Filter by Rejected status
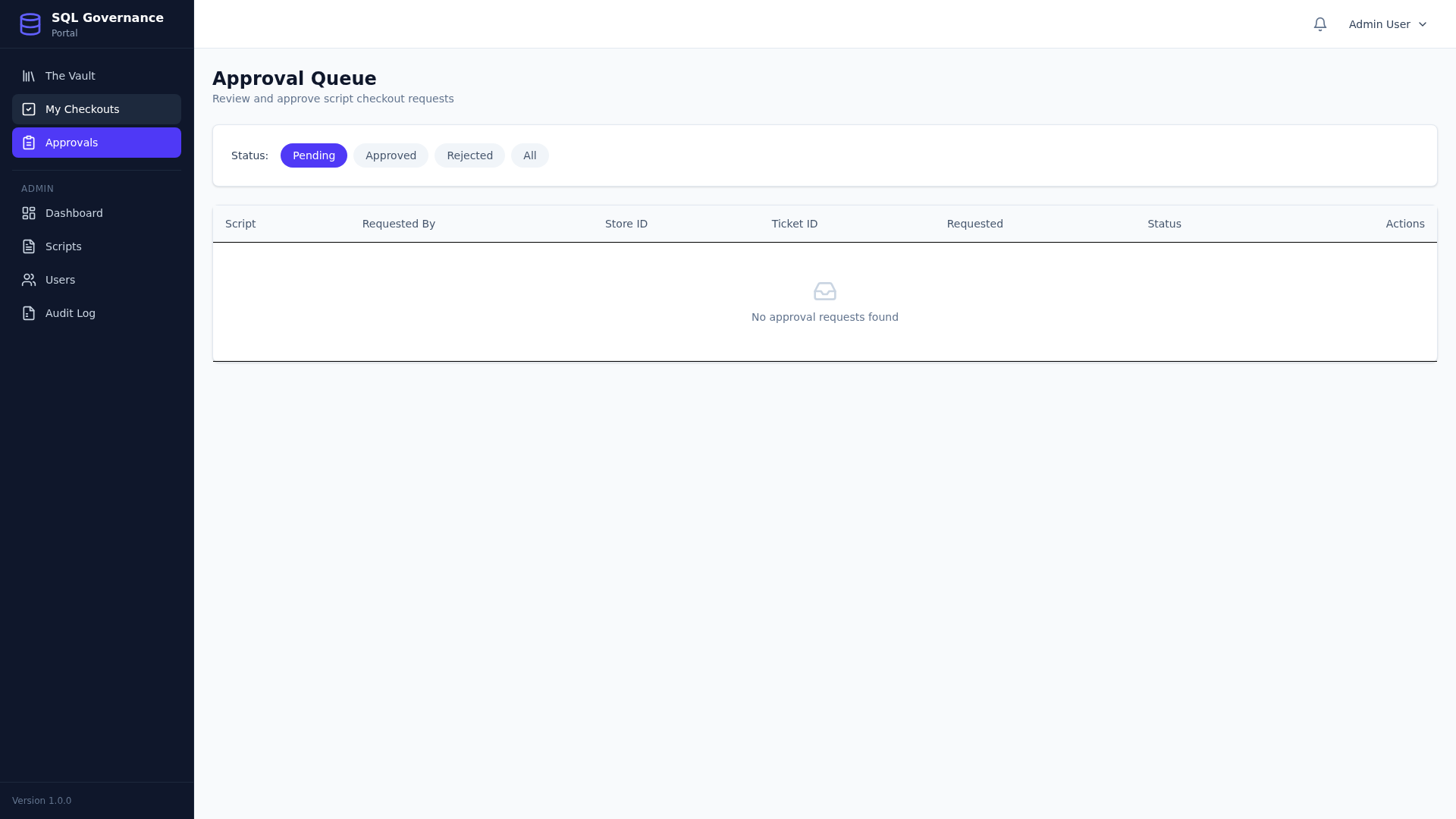Image resolution: width=1456 pixels, height=819 pixels. (x=469, y=155)
